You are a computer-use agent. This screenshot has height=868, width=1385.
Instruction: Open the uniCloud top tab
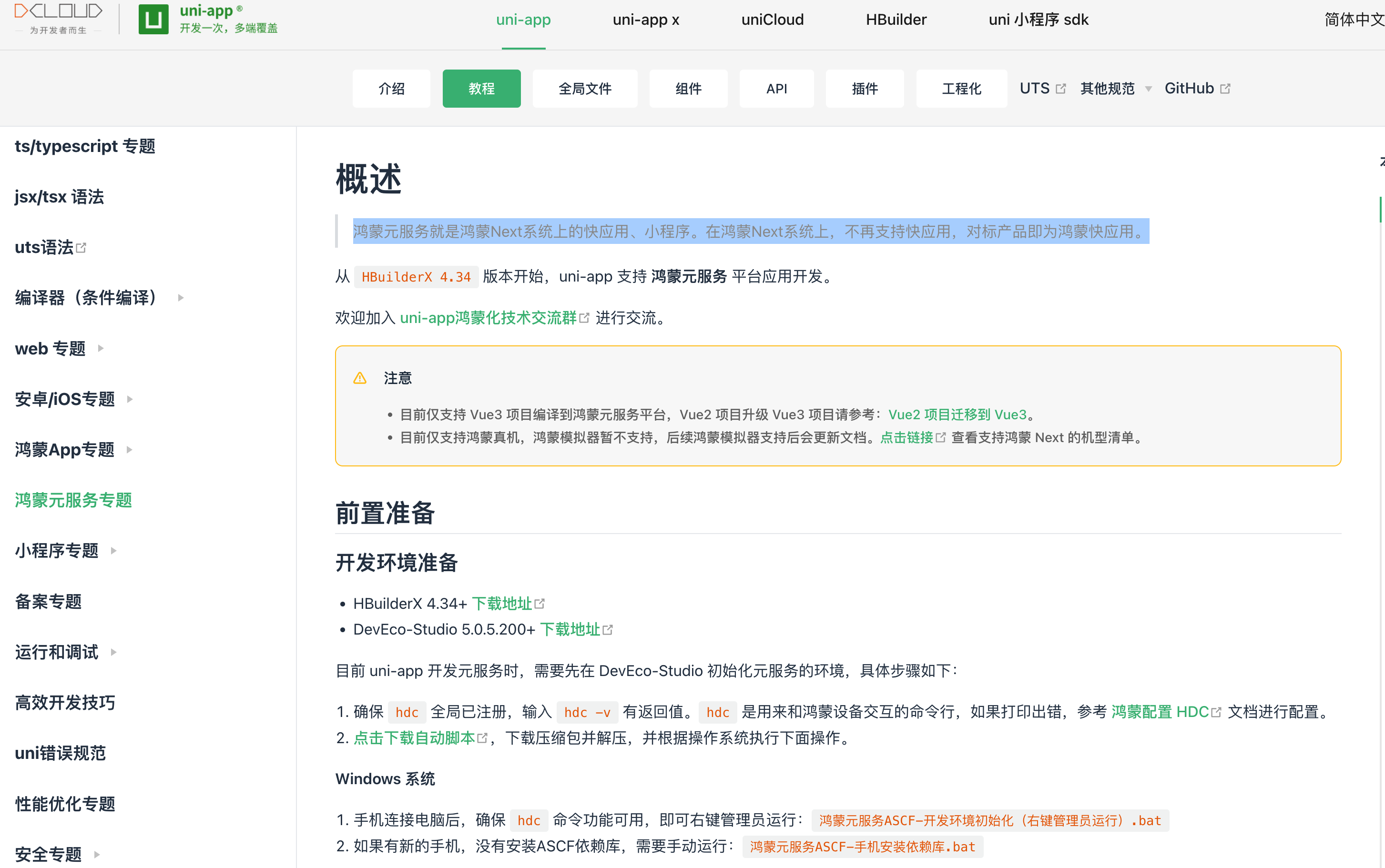pos(772,20)
